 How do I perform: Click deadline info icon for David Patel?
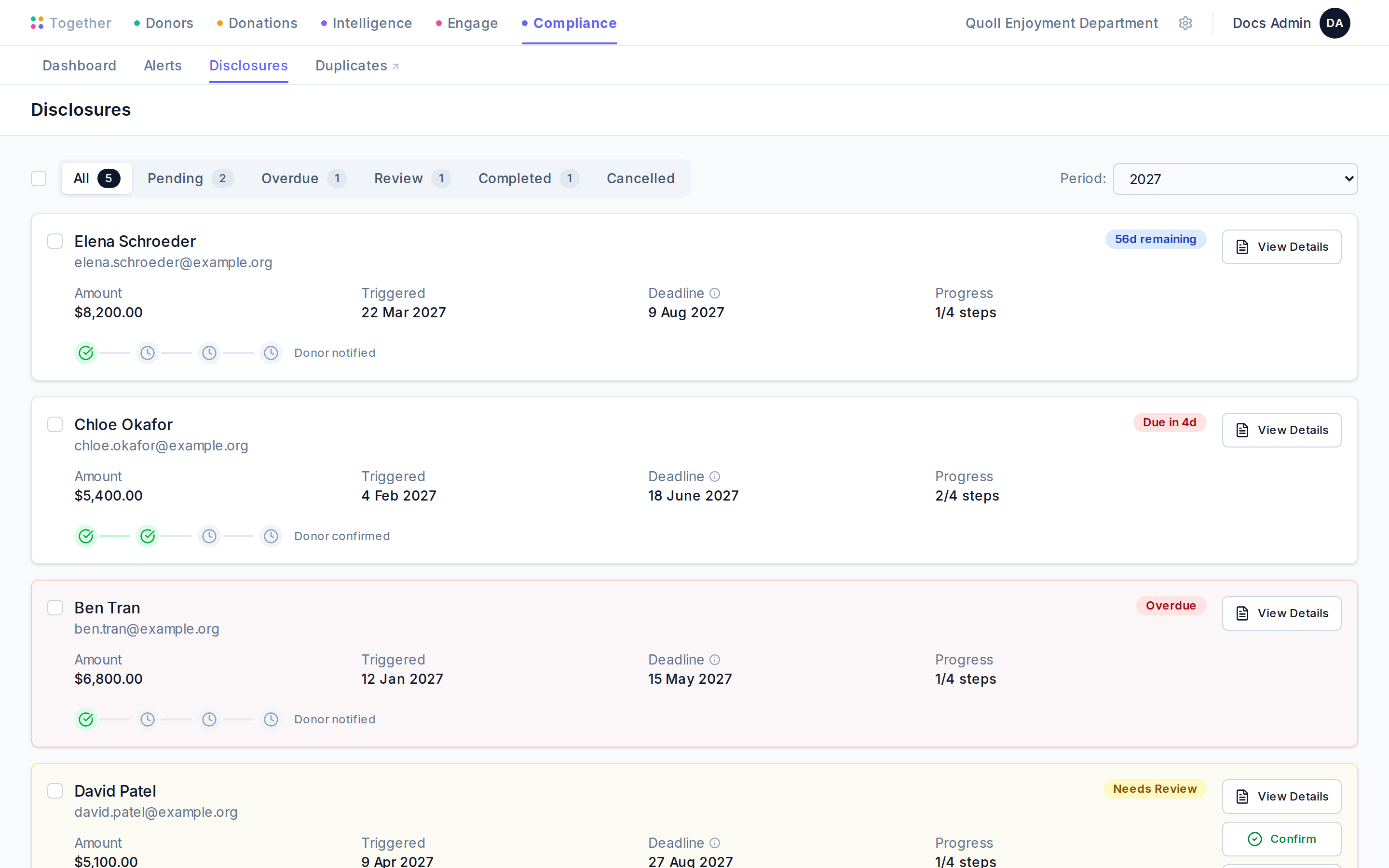(x=715, y=843)
